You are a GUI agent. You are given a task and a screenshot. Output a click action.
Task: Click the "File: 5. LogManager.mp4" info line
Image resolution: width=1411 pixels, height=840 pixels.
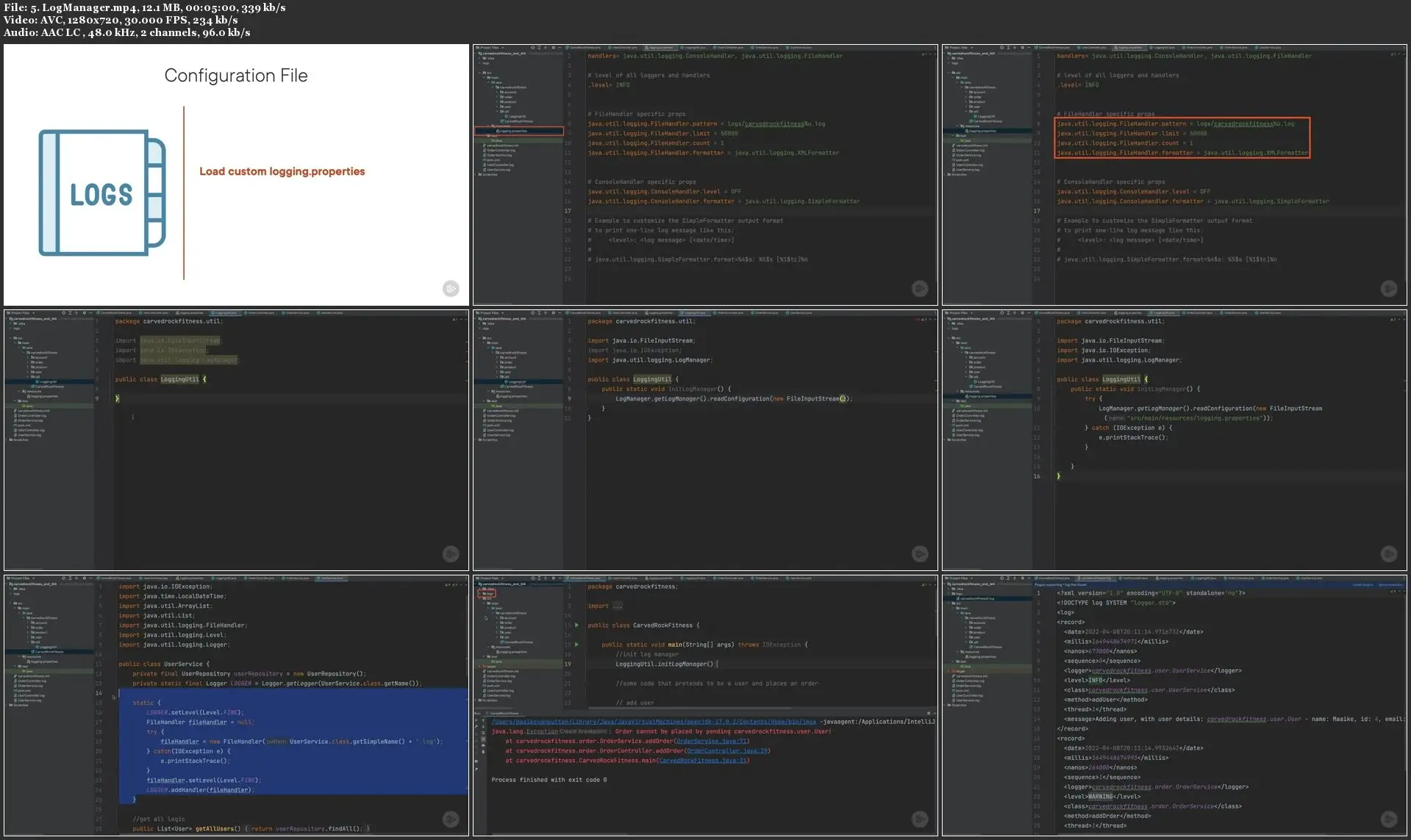click(145, 7)
